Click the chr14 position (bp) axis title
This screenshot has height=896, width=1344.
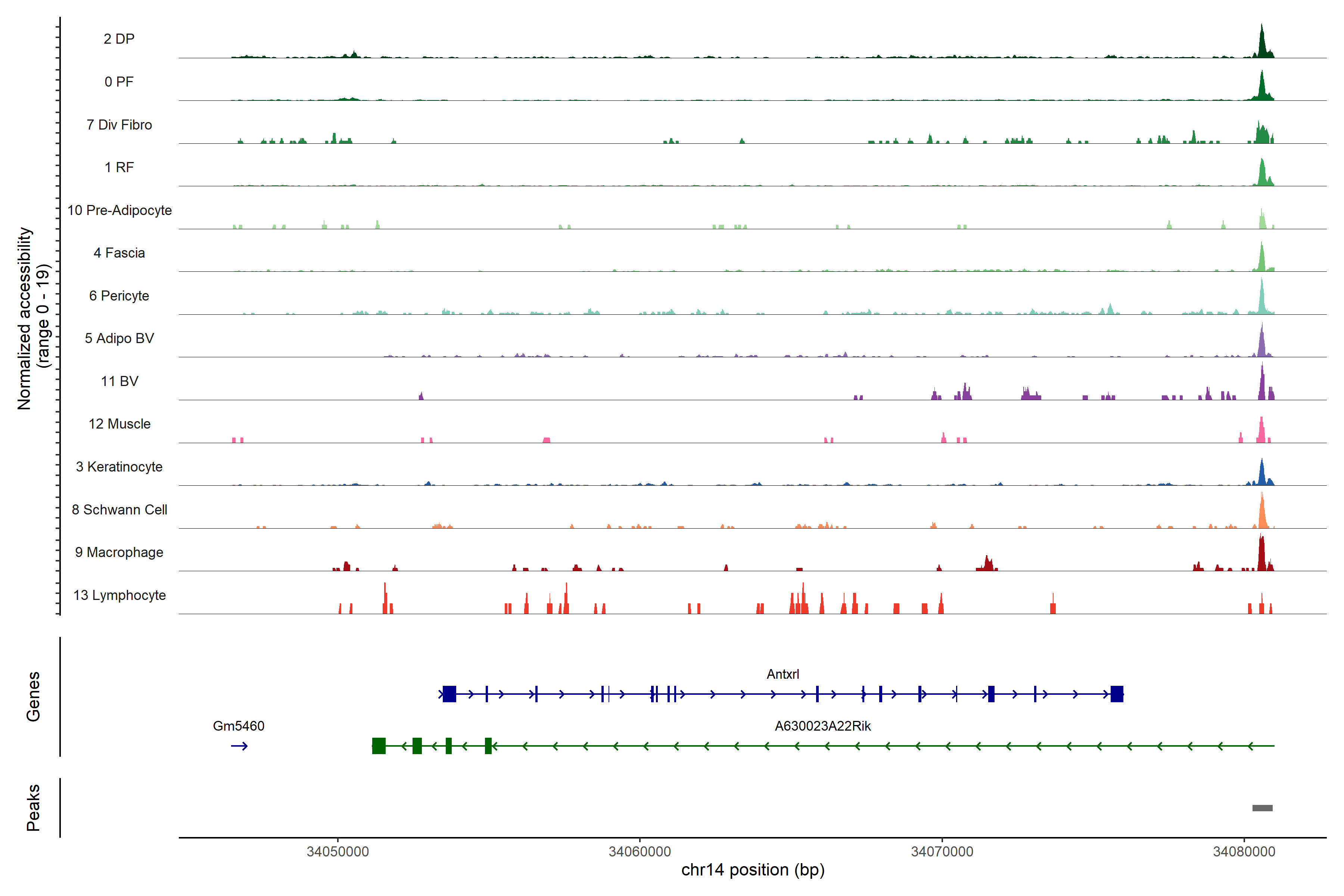click(x=753, y=870)
